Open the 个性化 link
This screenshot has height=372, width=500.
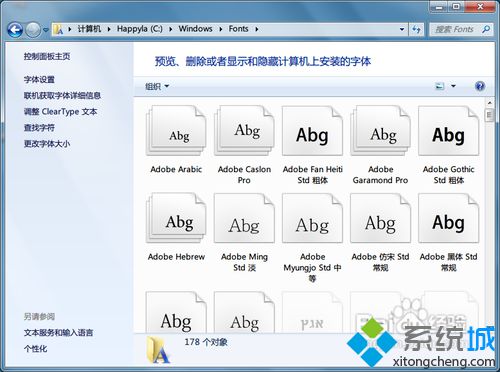click(x=35, y=349)
